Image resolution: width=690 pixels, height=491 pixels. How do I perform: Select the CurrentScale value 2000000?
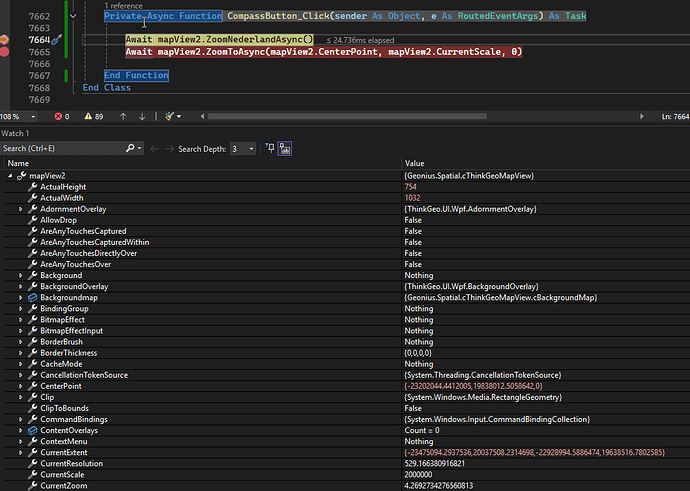pos(418,475)
